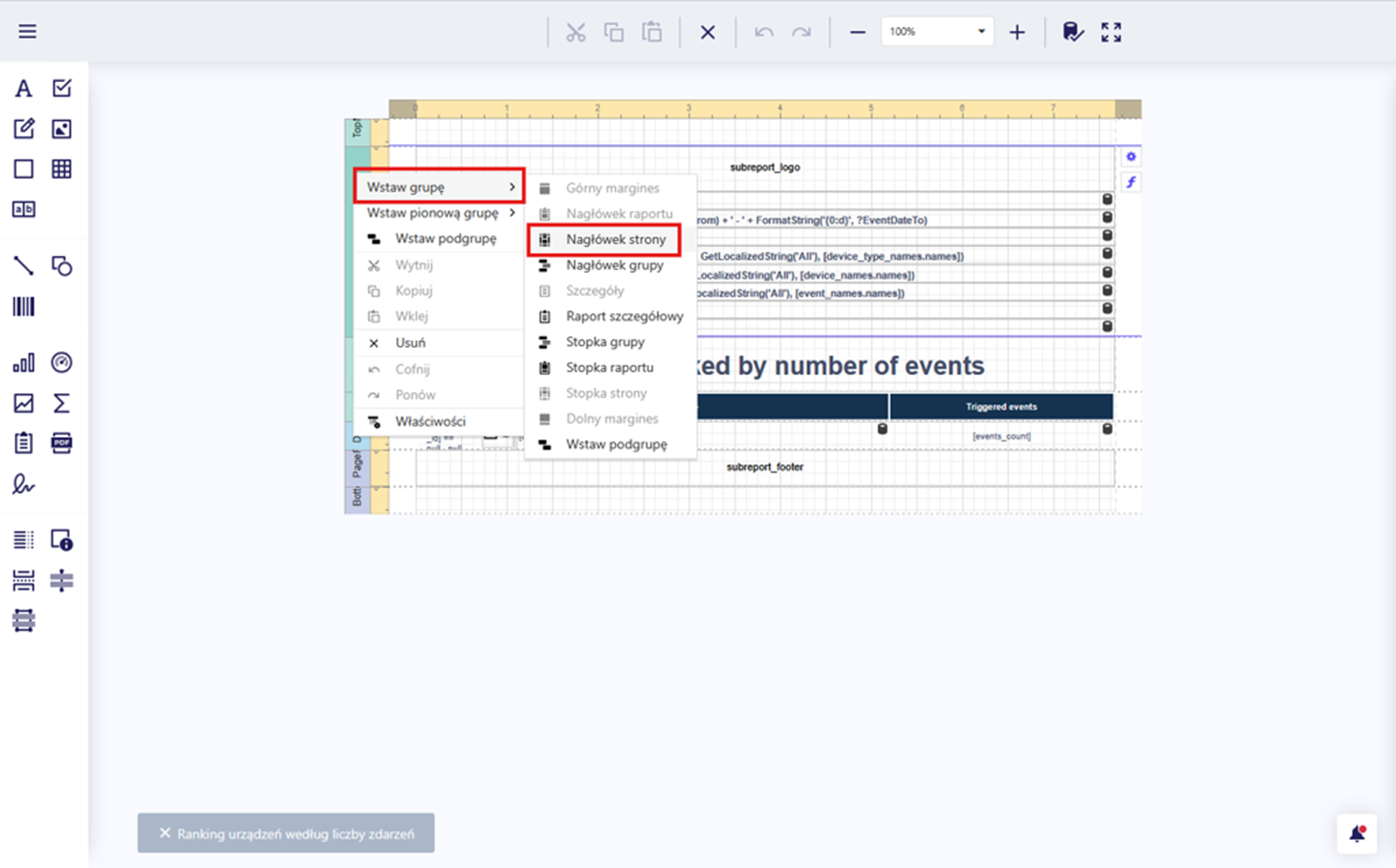
Task: Select the Barcode tool
Action: pos(24,306)
